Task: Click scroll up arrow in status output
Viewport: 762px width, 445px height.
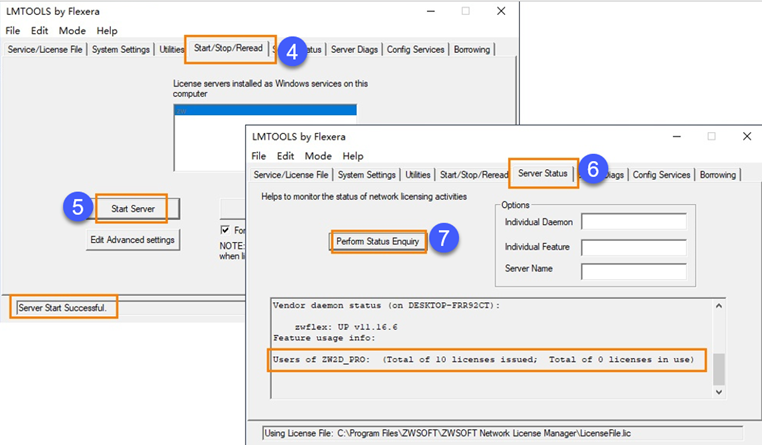Action: (719, 306)
